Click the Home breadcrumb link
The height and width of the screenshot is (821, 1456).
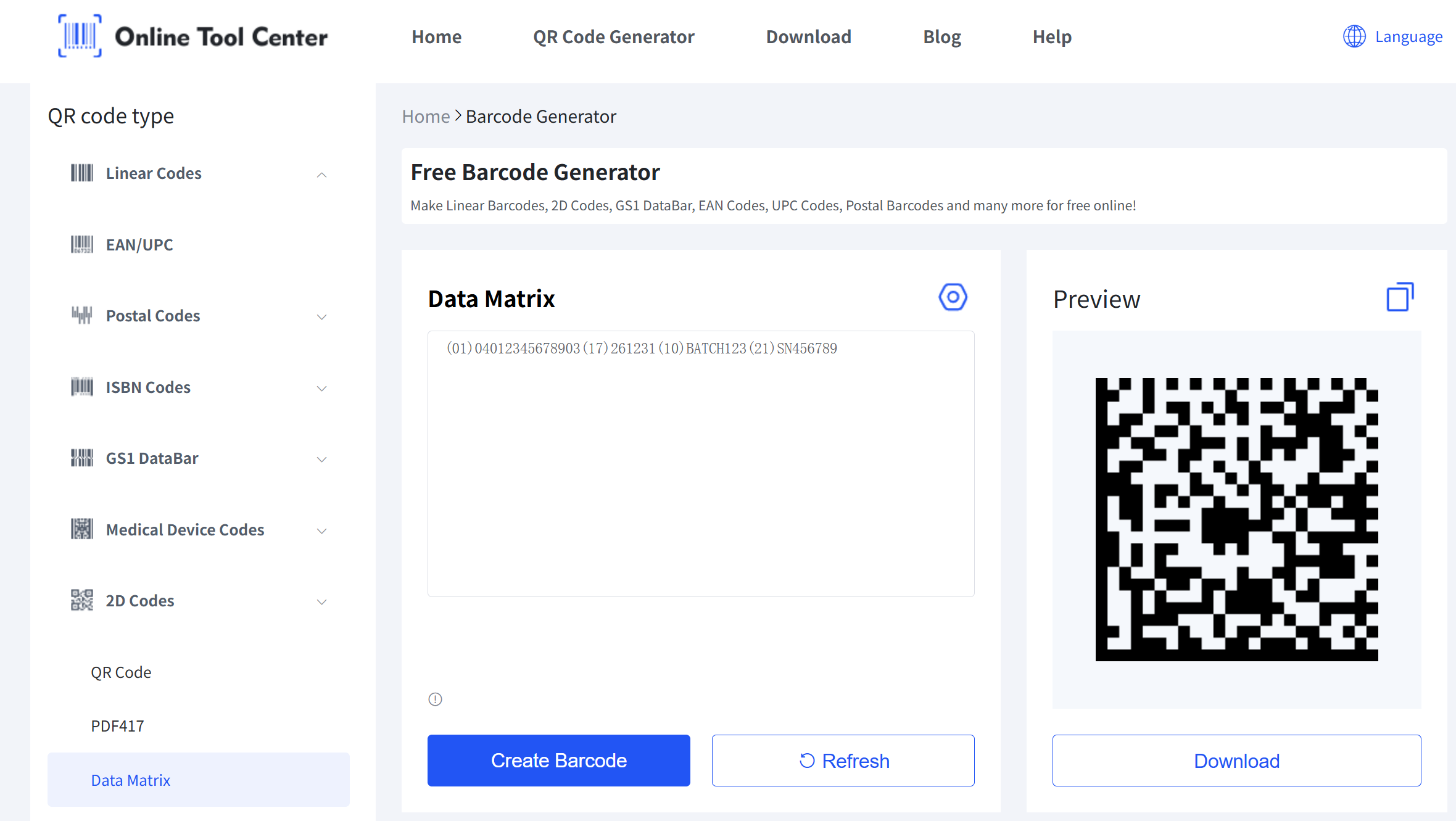tap(426, 117)
